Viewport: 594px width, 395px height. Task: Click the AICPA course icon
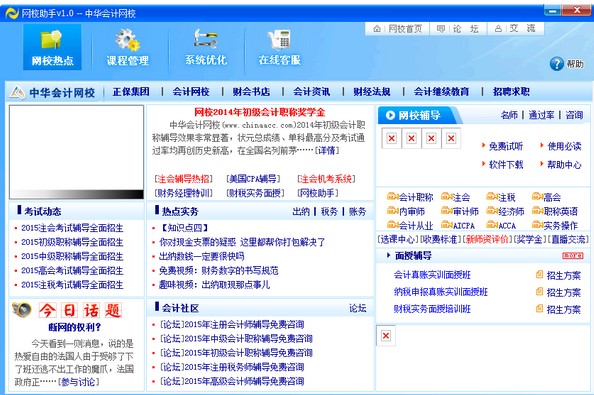[447, 225]
